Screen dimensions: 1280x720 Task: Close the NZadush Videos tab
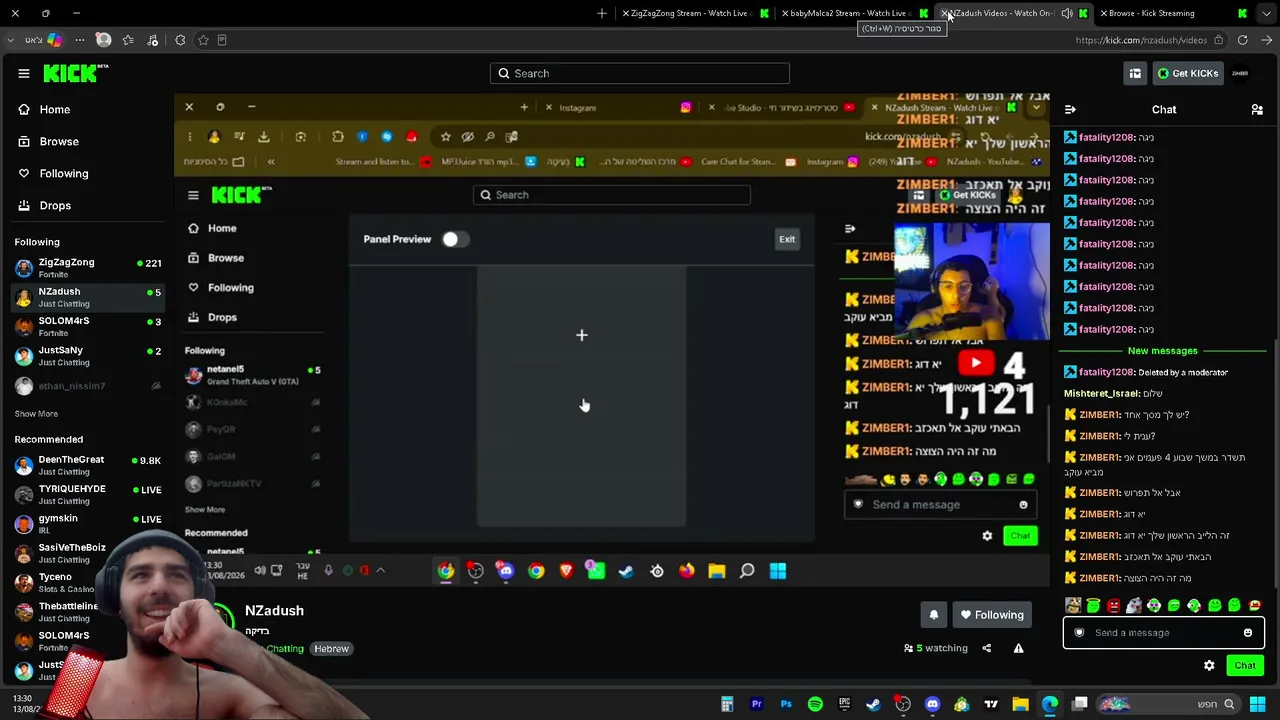coord(945,14)
